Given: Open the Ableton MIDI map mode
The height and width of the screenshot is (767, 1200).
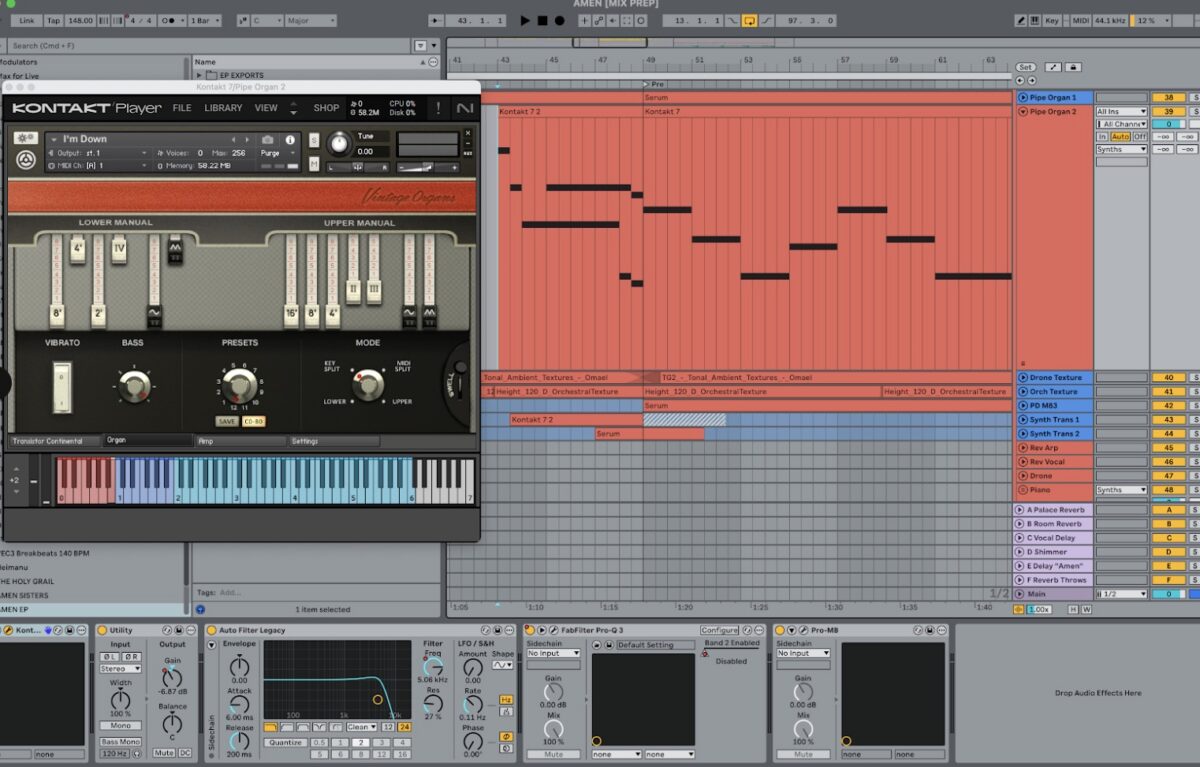Looking at the screenshot, I should 1080,20.
